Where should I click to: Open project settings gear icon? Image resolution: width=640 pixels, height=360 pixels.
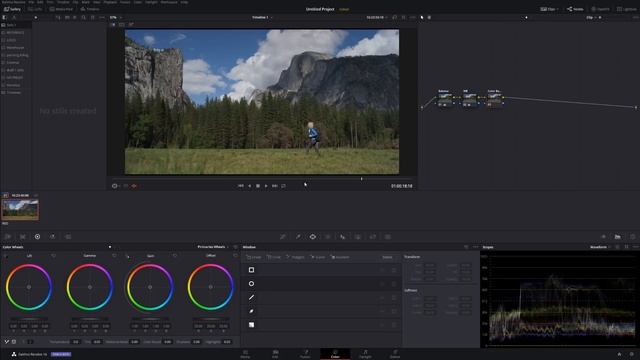[632, 354]
